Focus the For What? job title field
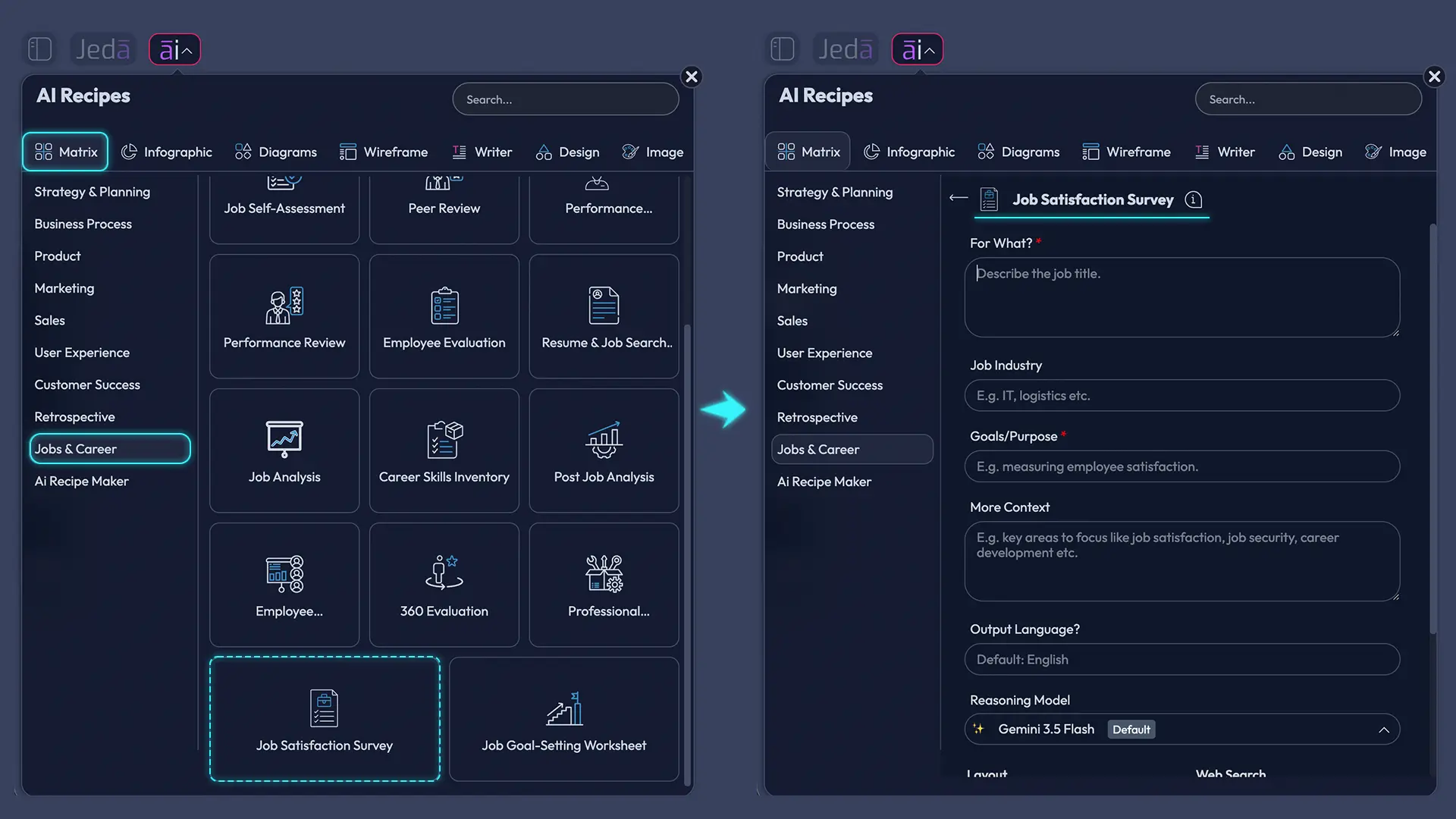The height and width of the screenshot is (819, 1456). pos(1182,297)
